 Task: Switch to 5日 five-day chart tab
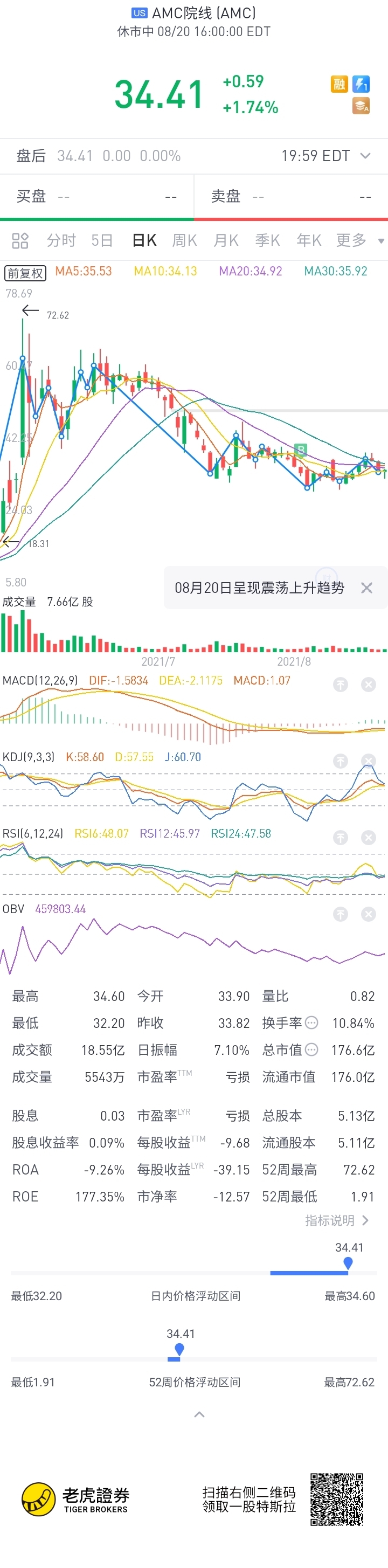pos(102,240)
